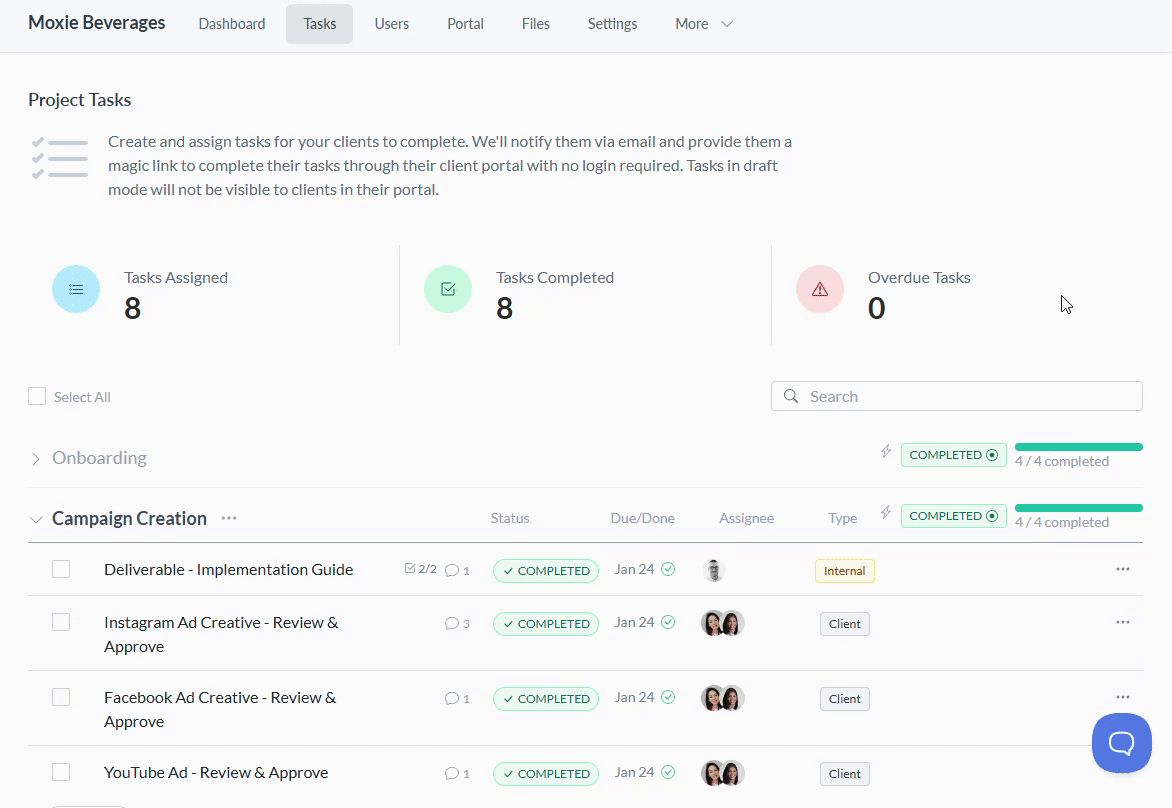1172x808 pixels.
Task: Click the lightning automation icon in Campaign Creation
Action: pos(885,513)
